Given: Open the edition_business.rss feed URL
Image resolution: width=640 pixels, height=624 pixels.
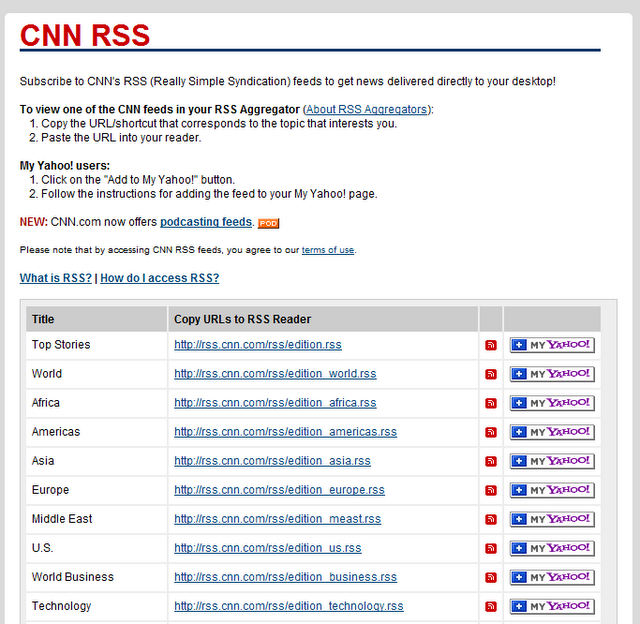Looking at the screenshot, I should pyautogui.click(x=285, y=577).
